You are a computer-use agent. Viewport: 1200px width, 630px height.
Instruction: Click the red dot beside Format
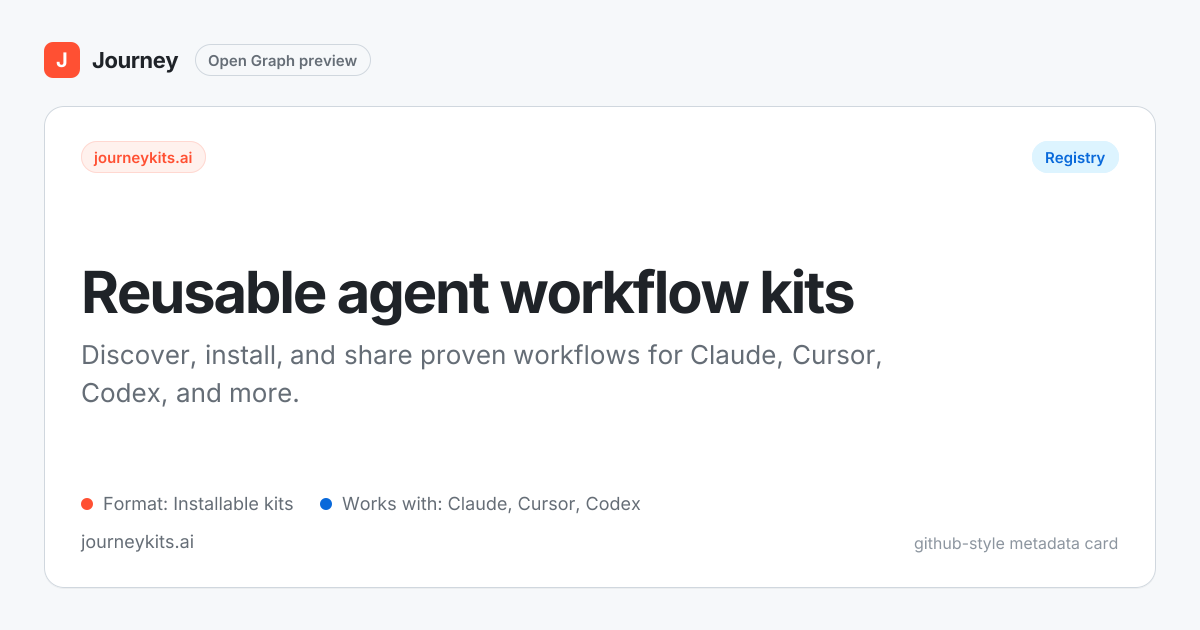pyautogui.click(x=87, y=504)
